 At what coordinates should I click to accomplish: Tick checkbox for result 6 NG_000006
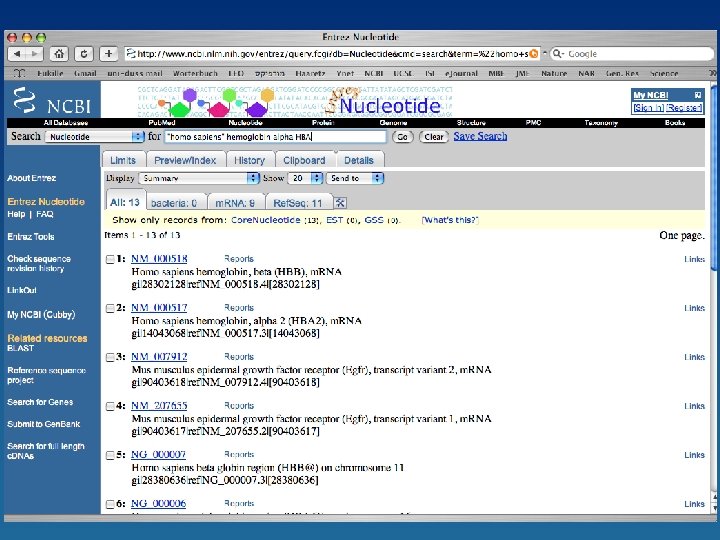tap(110, 504)
